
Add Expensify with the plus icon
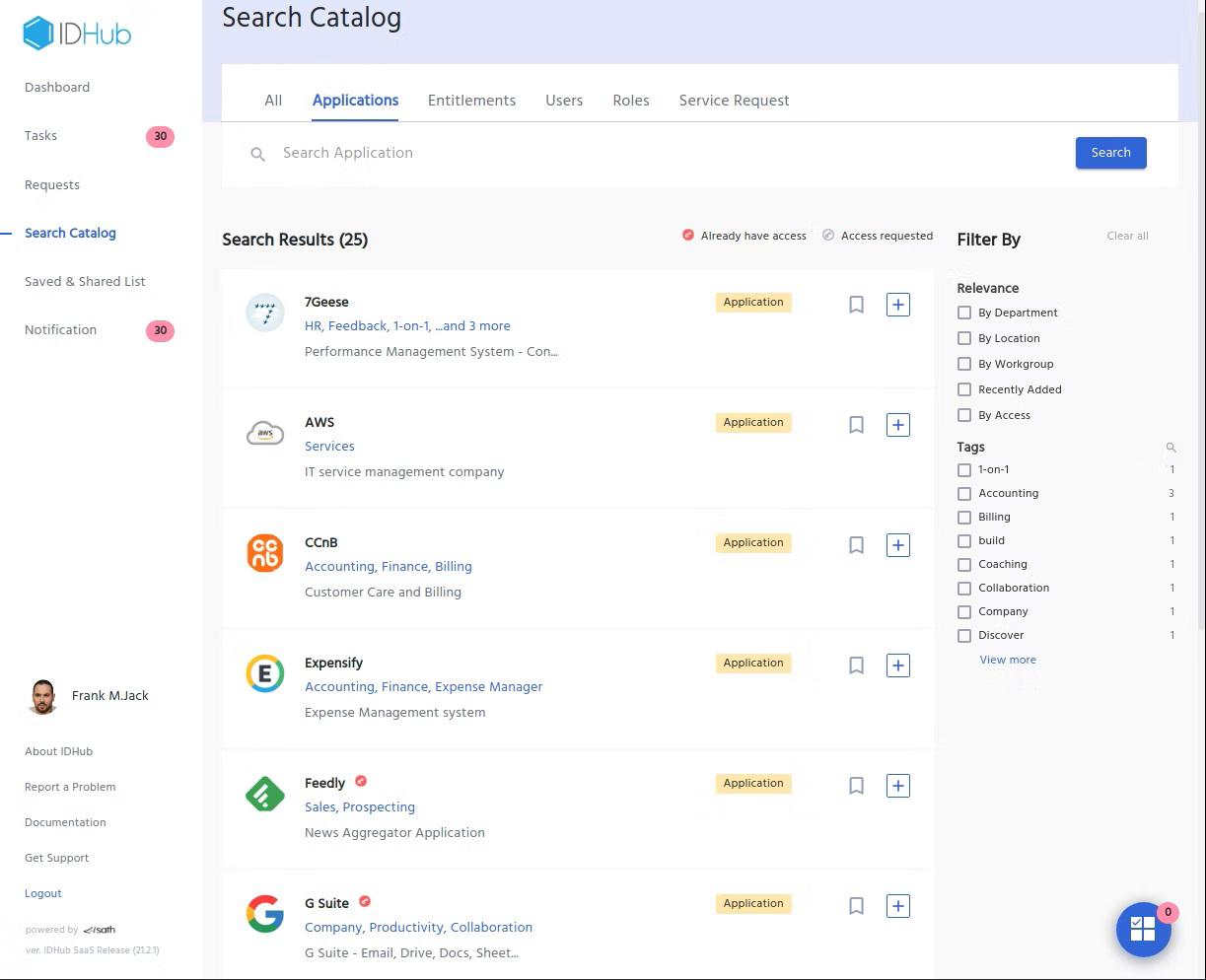[x=897, y=665]
